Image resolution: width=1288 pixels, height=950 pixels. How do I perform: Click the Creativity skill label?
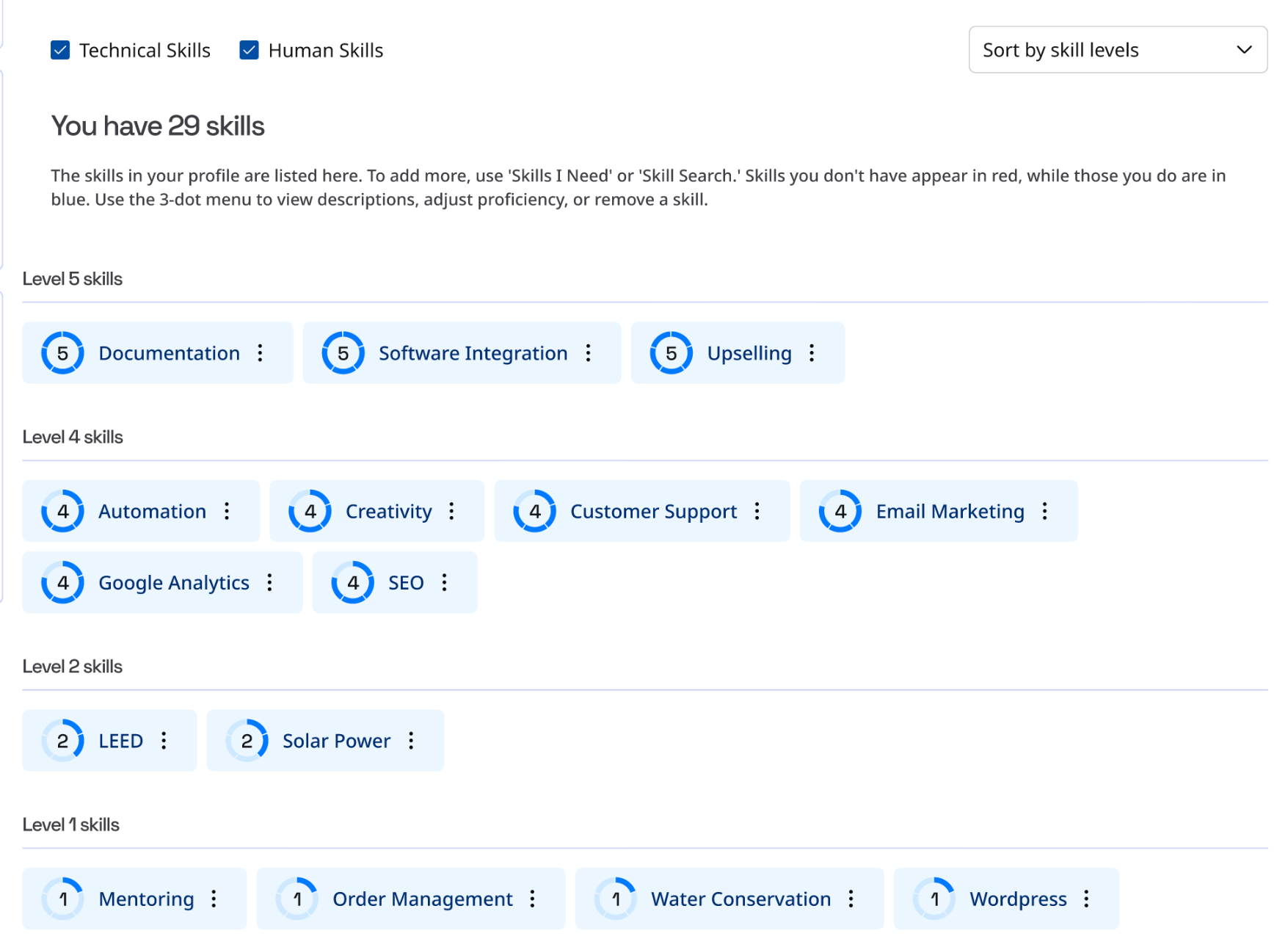[388, 511]
